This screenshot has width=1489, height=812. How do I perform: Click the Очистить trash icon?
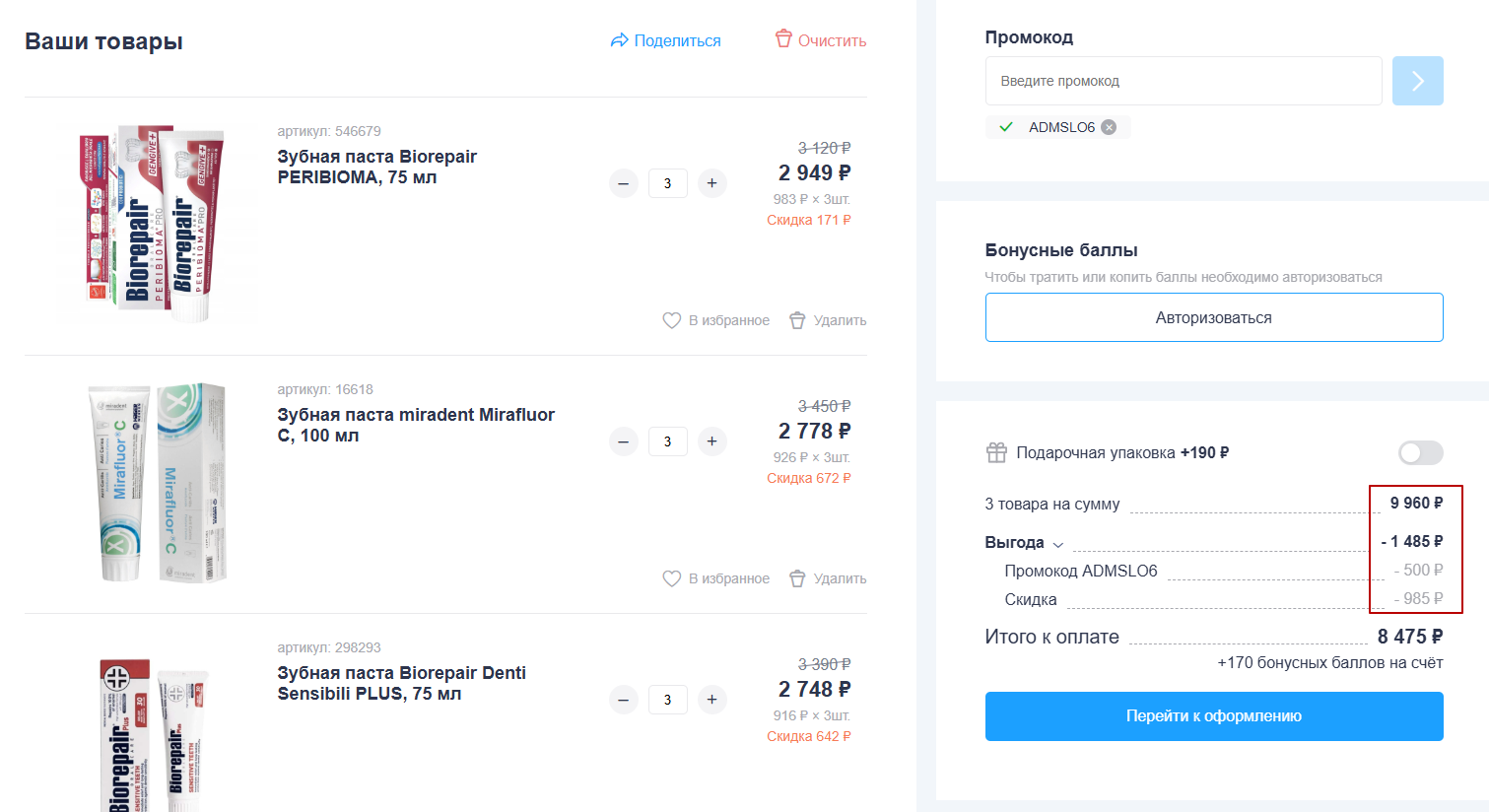(783, 38)
